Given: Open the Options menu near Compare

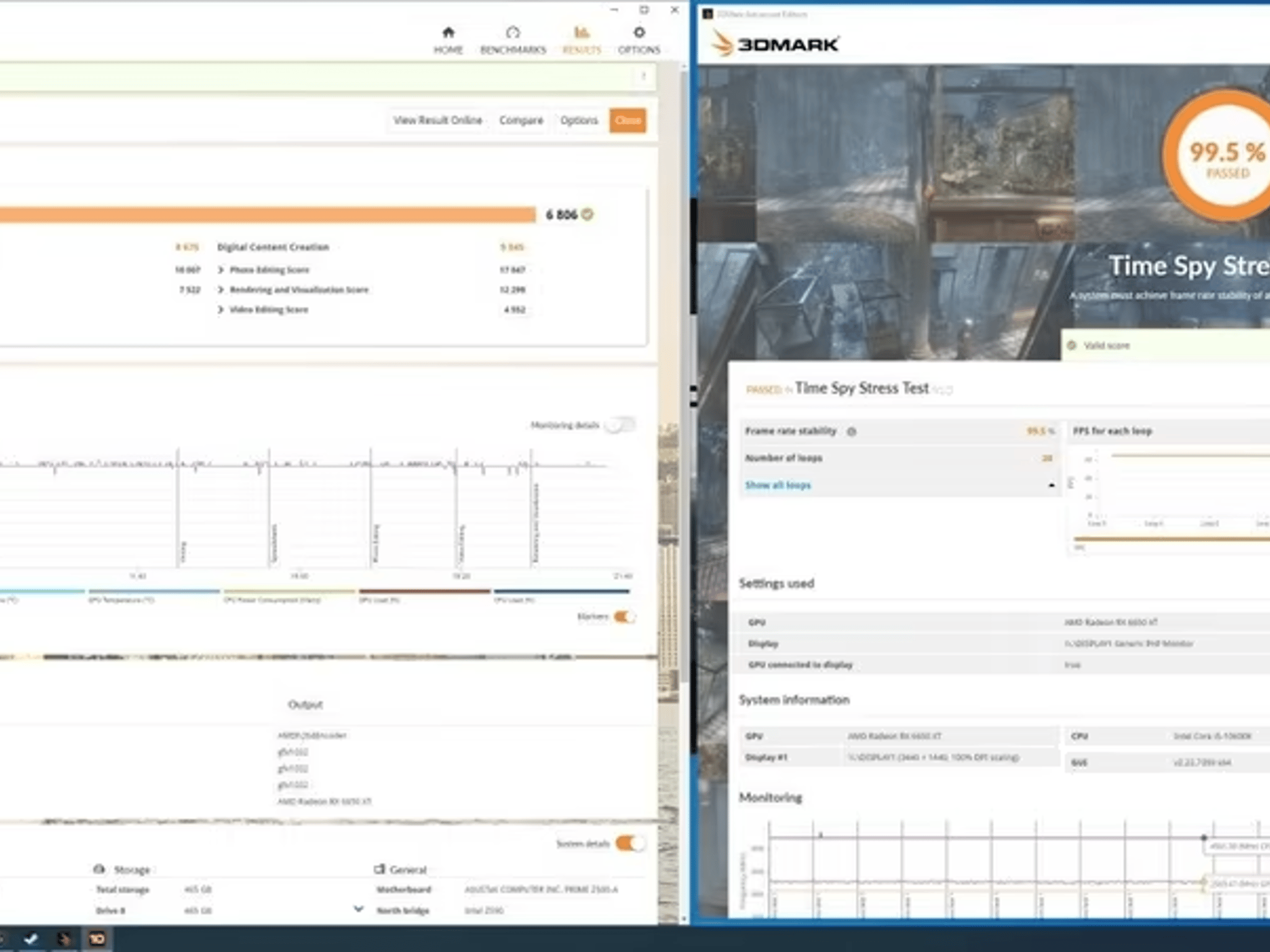Looking at the screenshot, I should 579,120.
